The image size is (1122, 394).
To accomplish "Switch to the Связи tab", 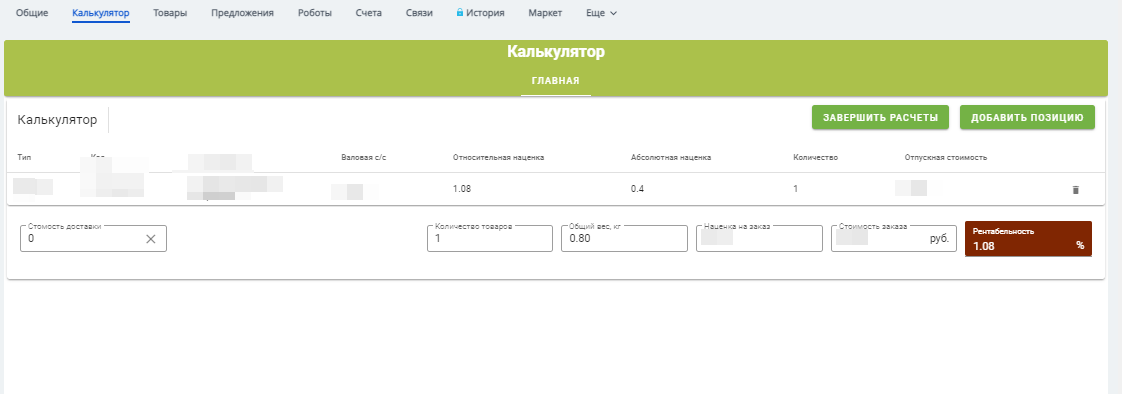I will pyautogui.click(x=419, y=13).
